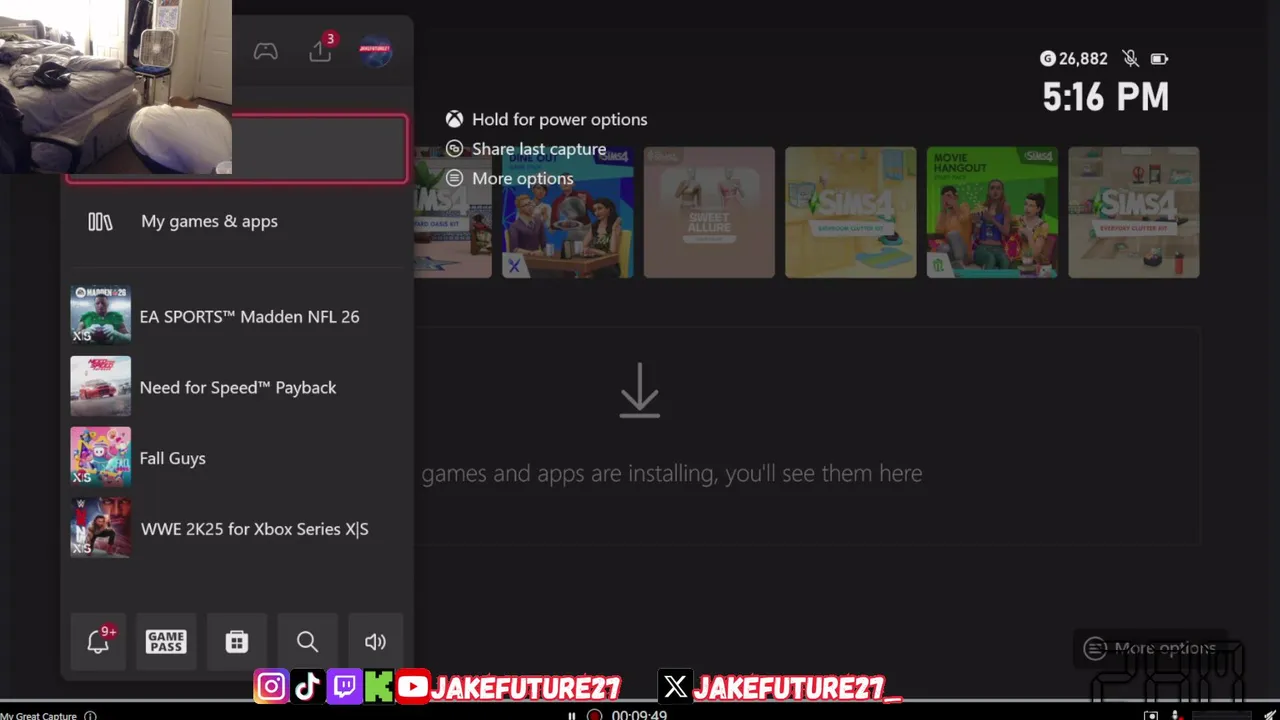Open Sims 4 Backyard Oasis Kit tile
1280x720 pixels.
click(x=453, y=213)
